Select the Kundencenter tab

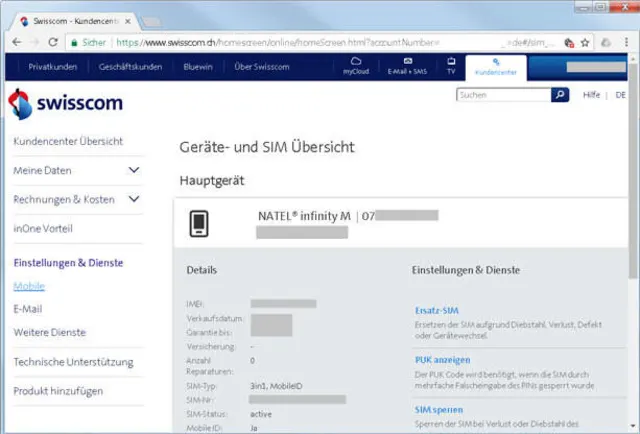pyautogui.click(x=496, y=66)
